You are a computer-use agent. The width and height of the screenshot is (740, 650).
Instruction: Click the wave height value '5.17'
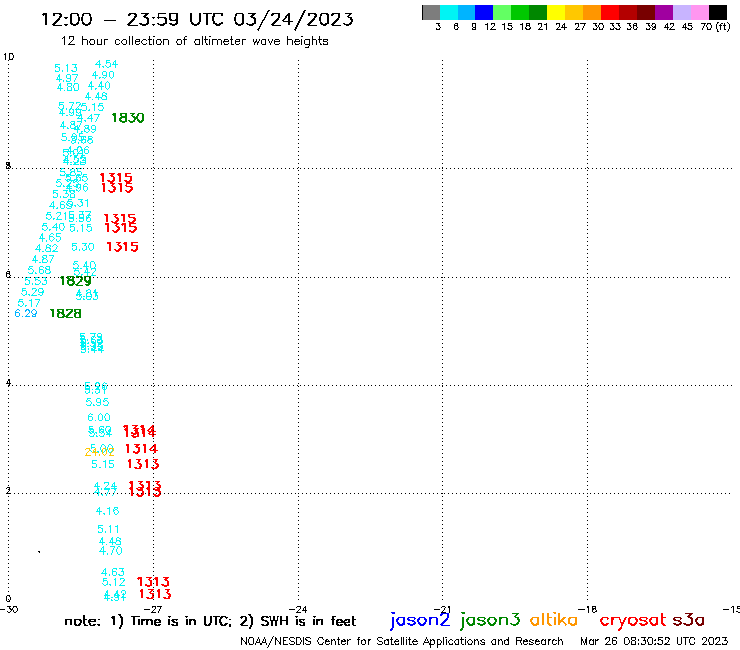pyautogui.click(x=29, y=303)
